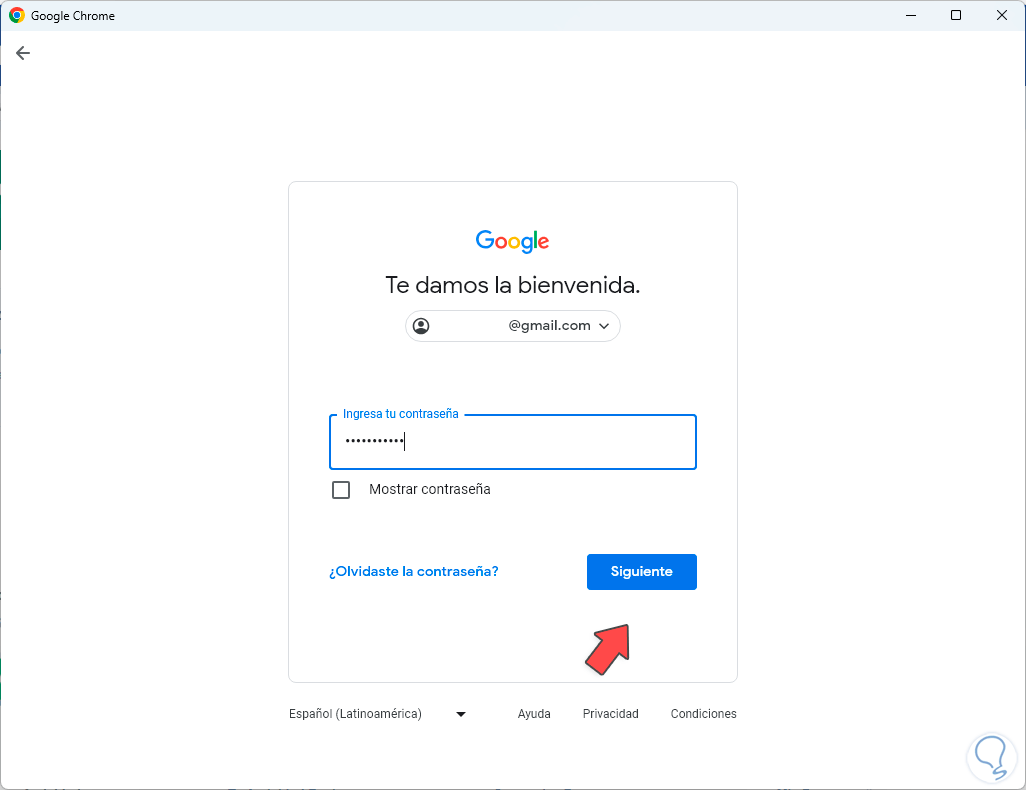Click the Te damos la bienvenida heading
Viewport: 1026px width, 790px height.
click(x=512, y=285)
